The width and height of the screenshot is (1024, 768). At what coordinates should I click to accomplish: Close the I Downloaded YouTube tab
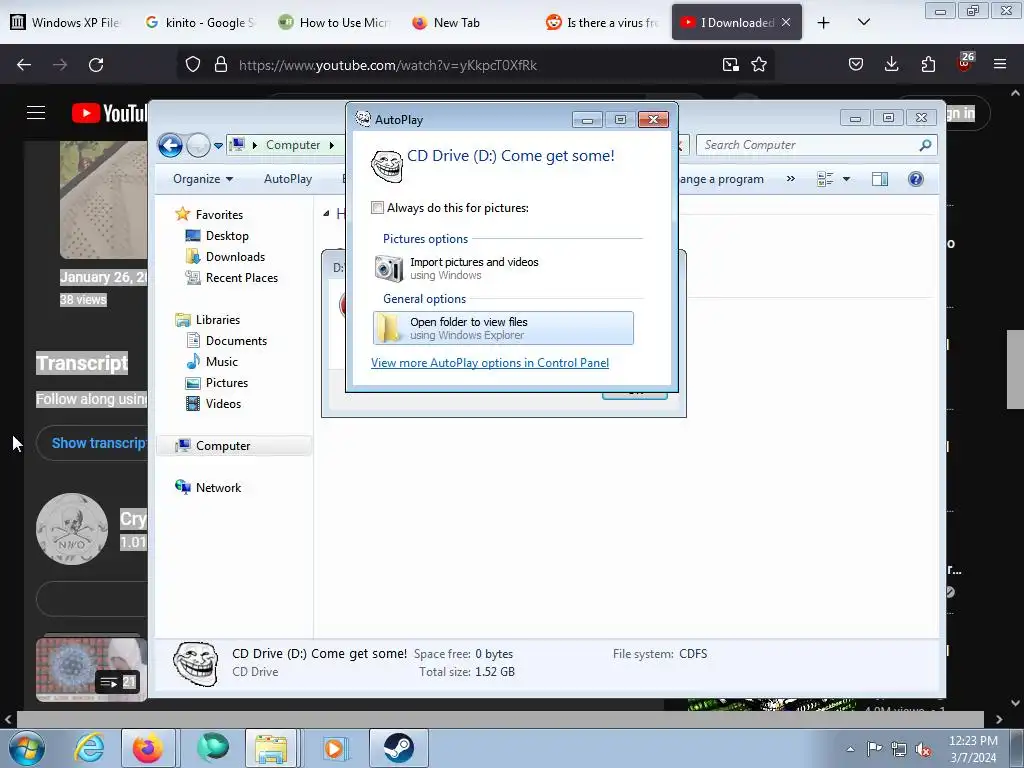click(786, 22)
